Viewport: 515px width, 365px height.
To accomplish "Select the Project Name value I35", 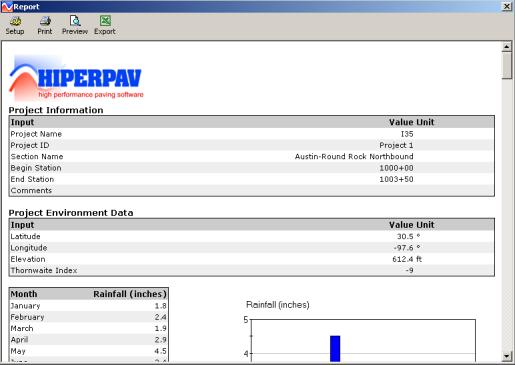I will tap(407, 134).
